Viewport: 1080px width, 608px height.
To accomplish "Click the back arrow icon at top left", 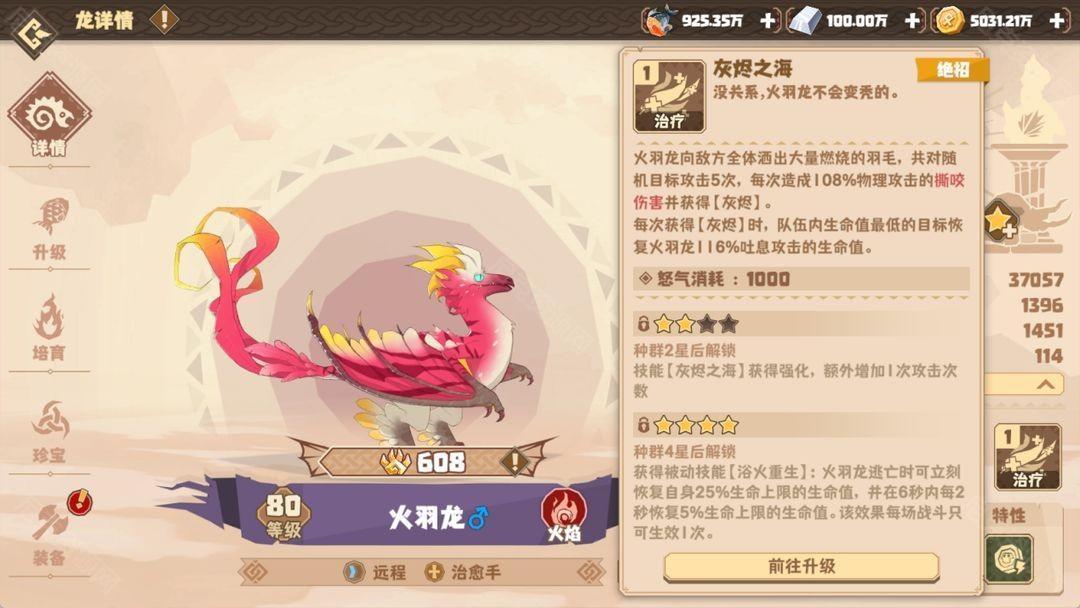I will pyautogui.click(x=34, y=34).
